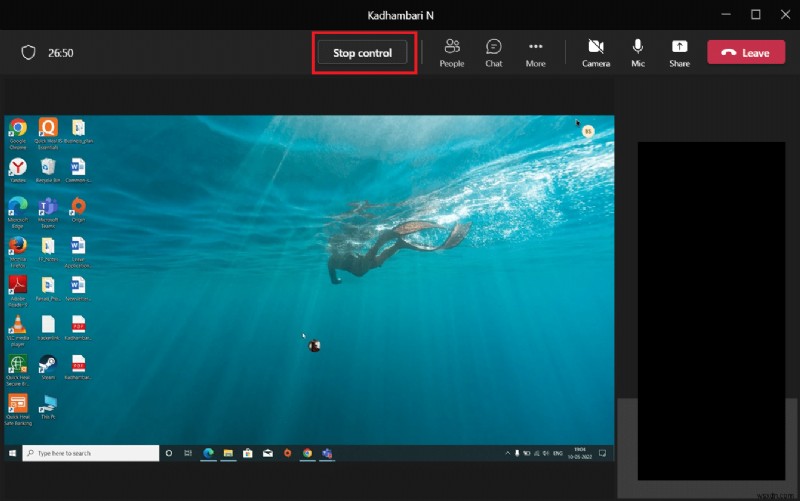Turn on the Camera
This screenshot has height=501, width=800.
(x=596, y=52)
